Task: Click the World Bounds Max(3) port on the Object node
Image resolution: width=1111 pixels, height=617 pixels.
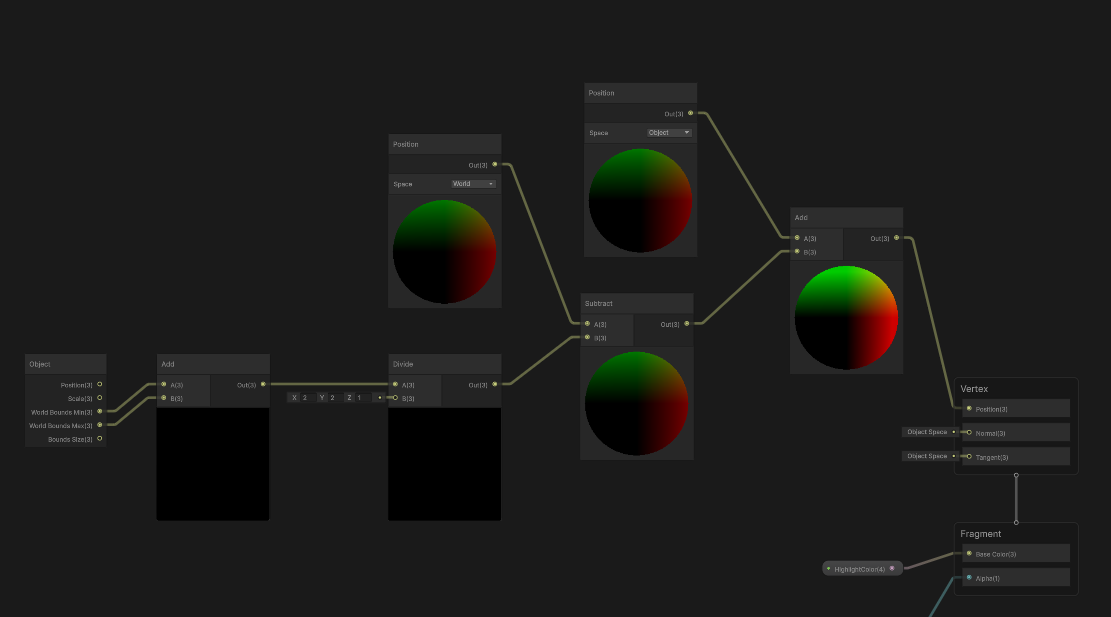Action: click(99, 426)
